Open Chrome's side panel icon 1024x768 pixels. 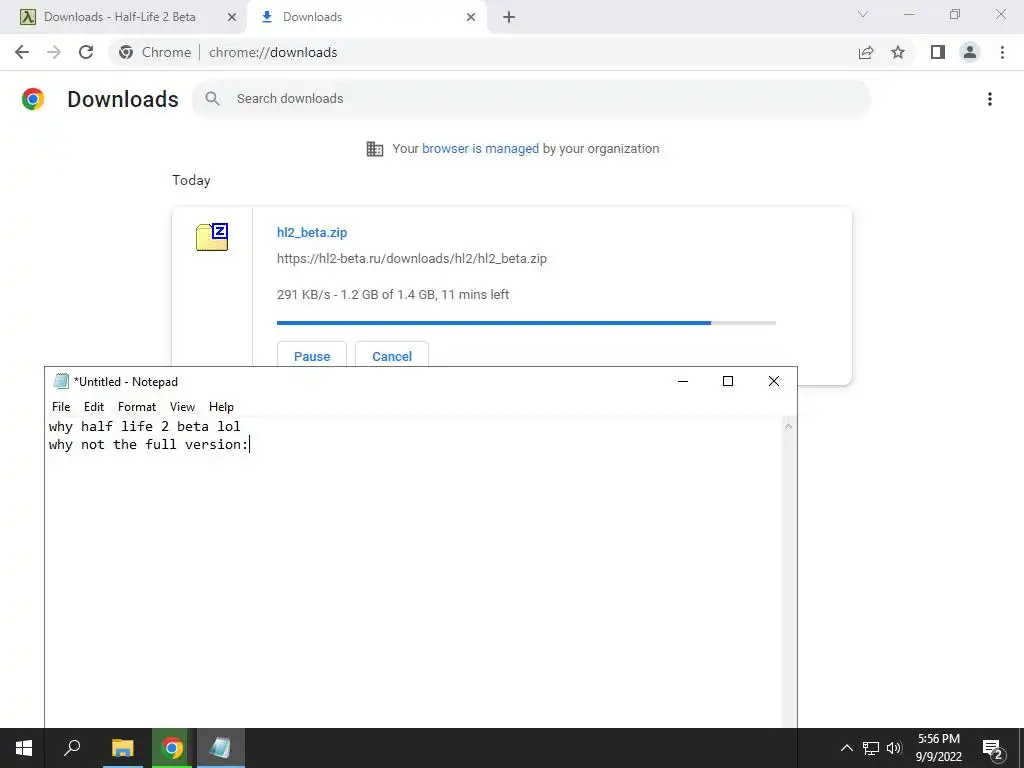pos(938,52)
